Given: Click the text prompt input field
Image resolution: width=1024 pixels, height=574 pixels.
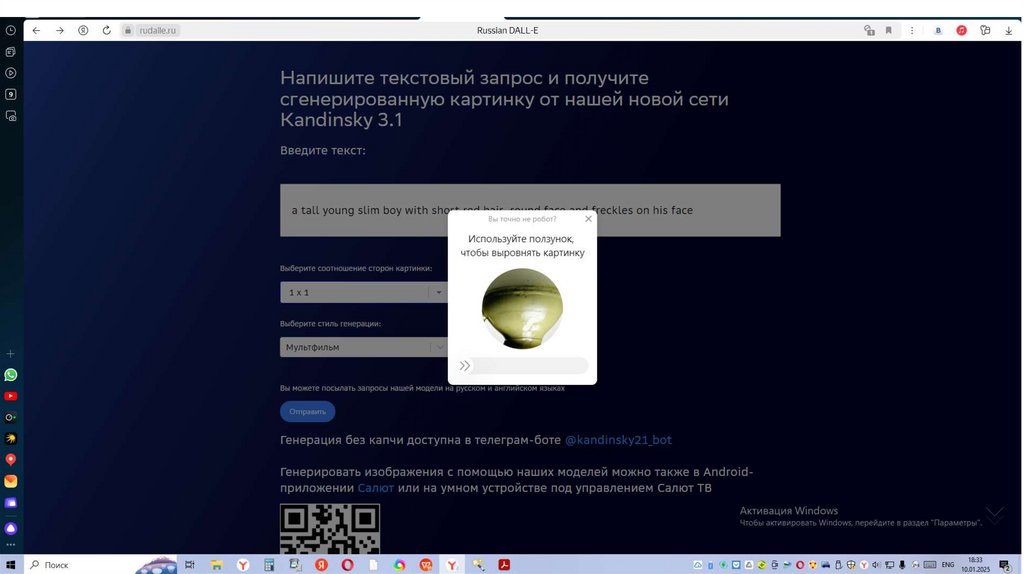Looking at the screenshot, I should 530,210.
